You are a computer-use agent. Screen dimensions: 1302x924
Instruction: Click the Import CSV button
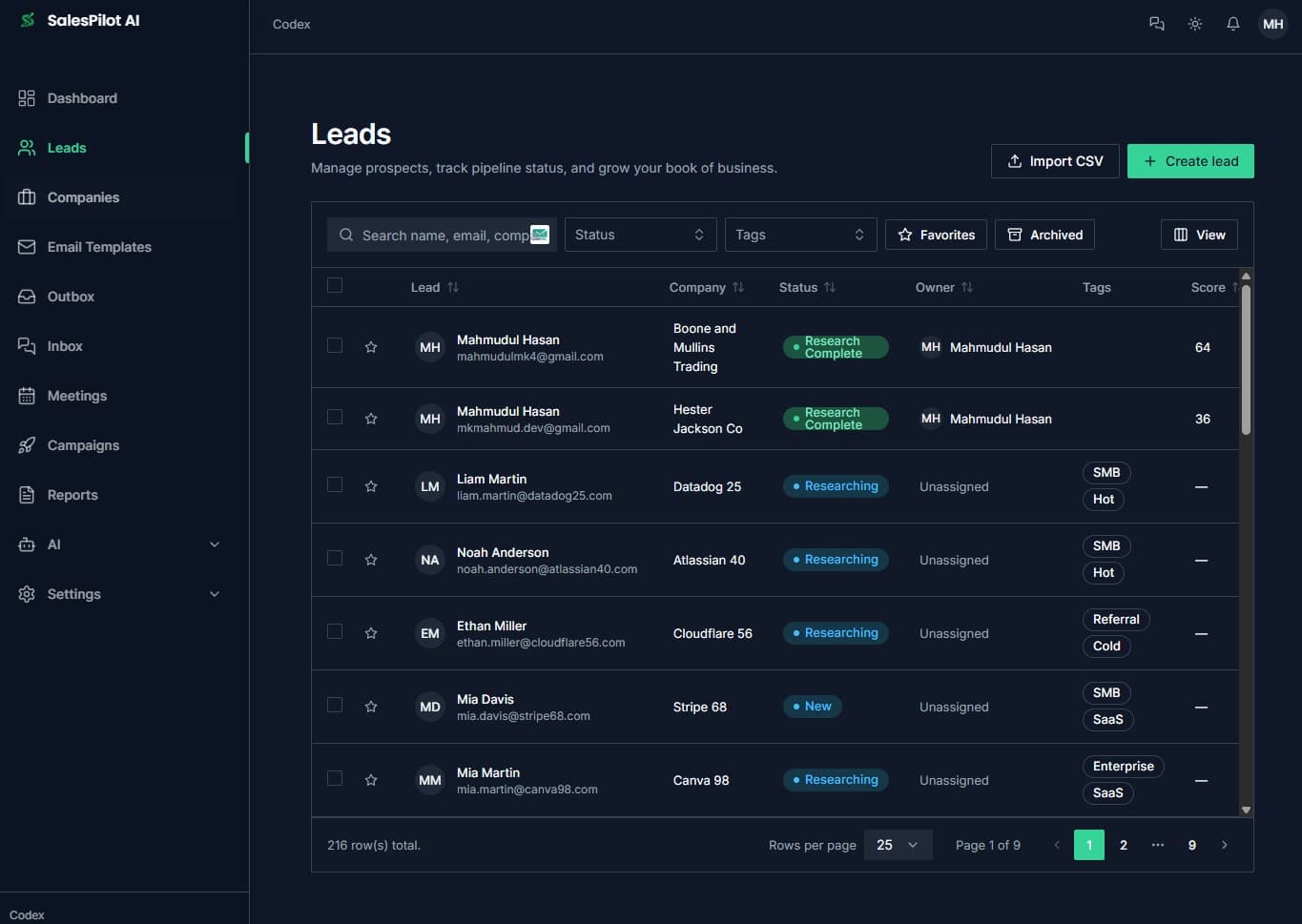click(1055, 161)
